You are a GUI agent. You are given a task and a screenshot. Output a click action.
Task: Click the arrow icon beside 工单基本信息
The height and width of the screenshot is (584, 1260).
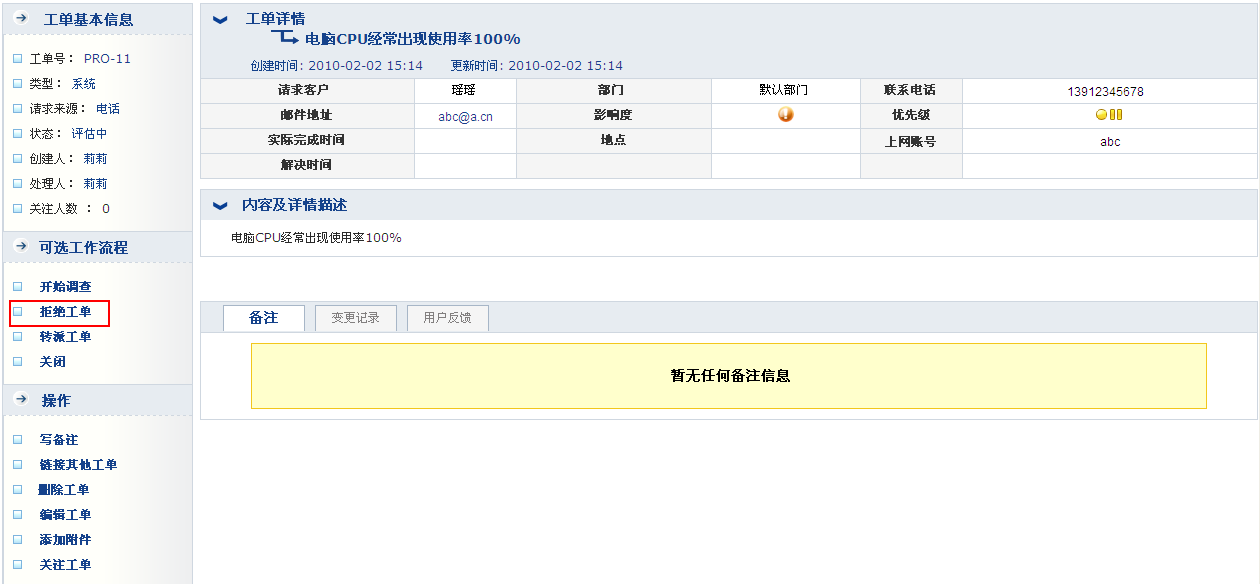[x=20, y=19]
